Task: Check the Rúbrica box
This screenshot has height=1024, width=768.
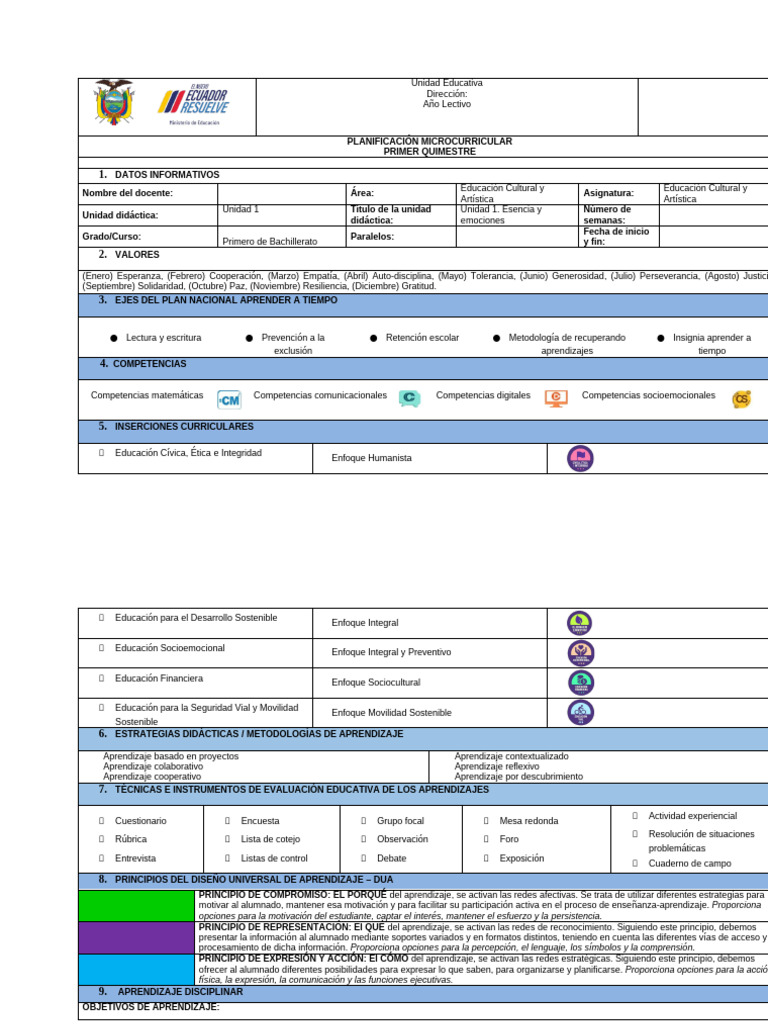Action: [101, 839]
